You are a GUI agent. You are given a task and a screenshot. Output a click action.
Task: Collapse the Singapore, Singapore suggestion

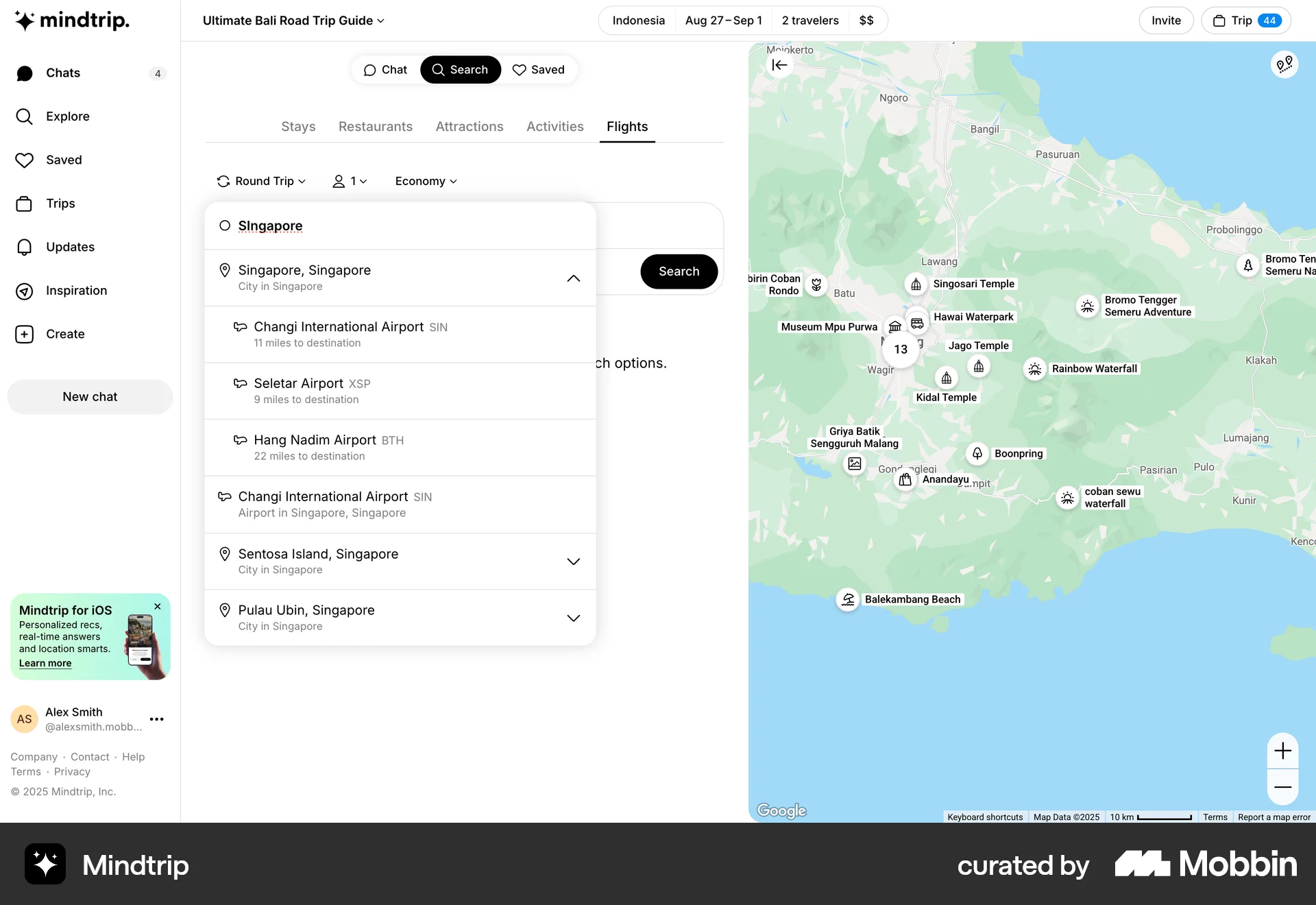[573, 278]
